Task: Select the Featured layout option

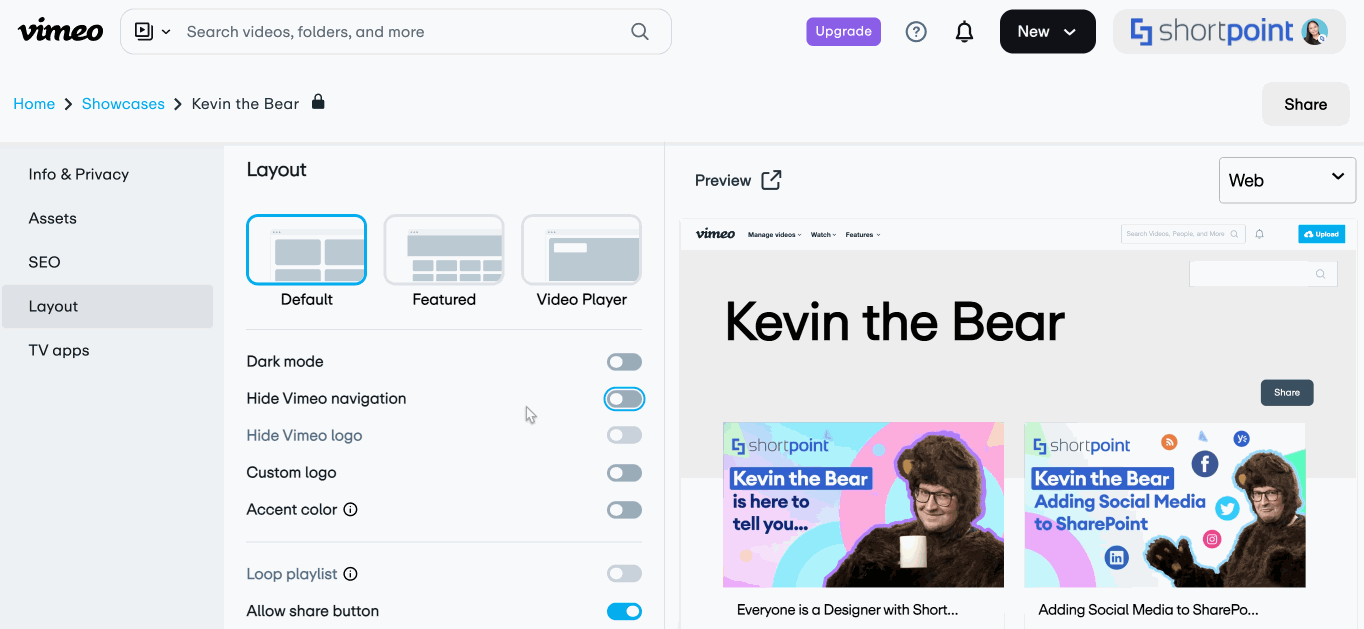Action: click(444, 261)
